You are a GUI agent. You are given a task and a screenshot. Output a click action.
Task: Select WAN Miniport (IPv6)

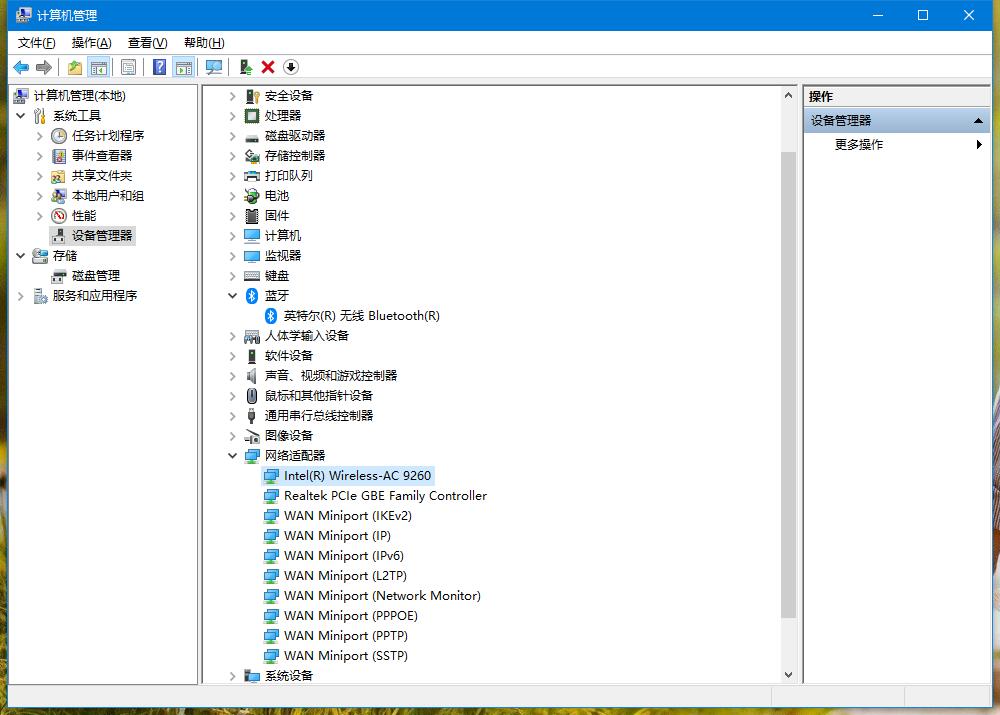(x=344, y=556)
